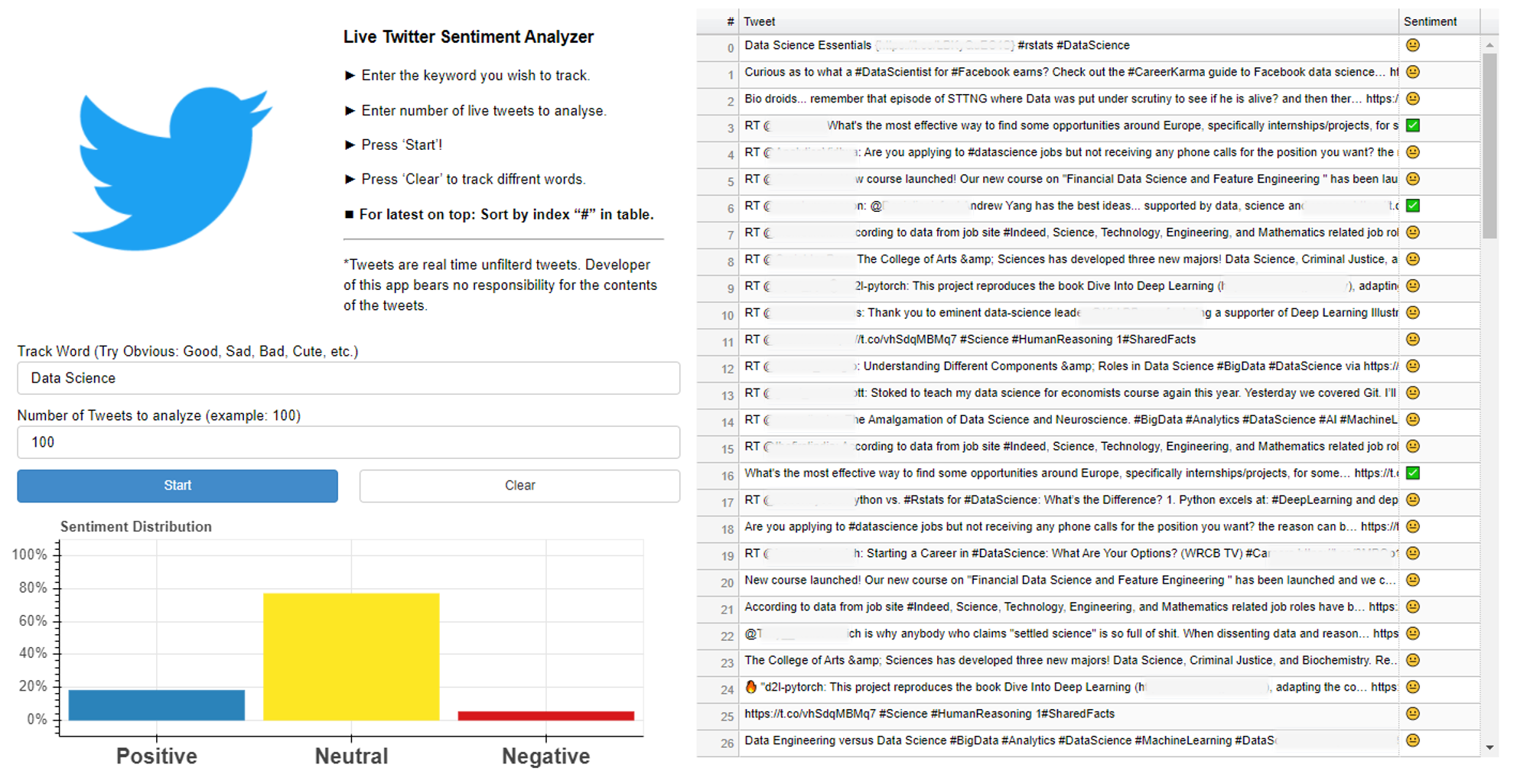Click neutral face icon in row 19
The width and height of the screenshot is (1530, 784).
1413,554
